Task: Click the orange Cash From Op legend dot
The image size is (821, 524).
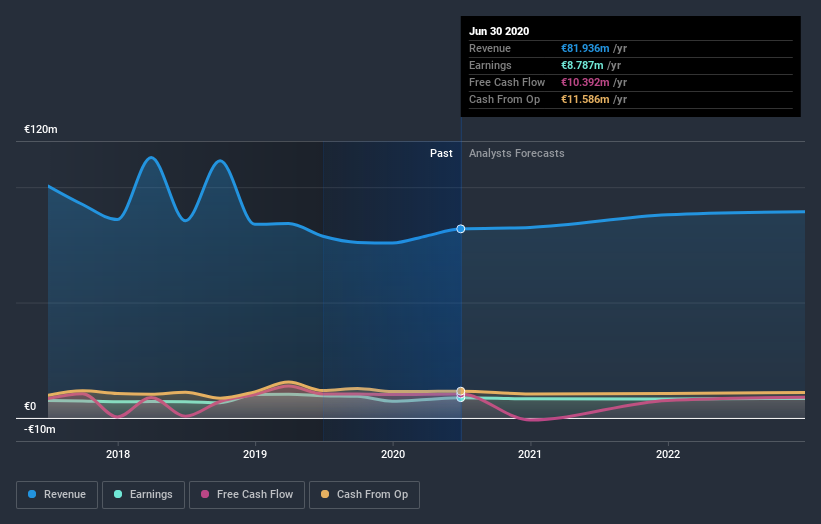Action: 325,494
